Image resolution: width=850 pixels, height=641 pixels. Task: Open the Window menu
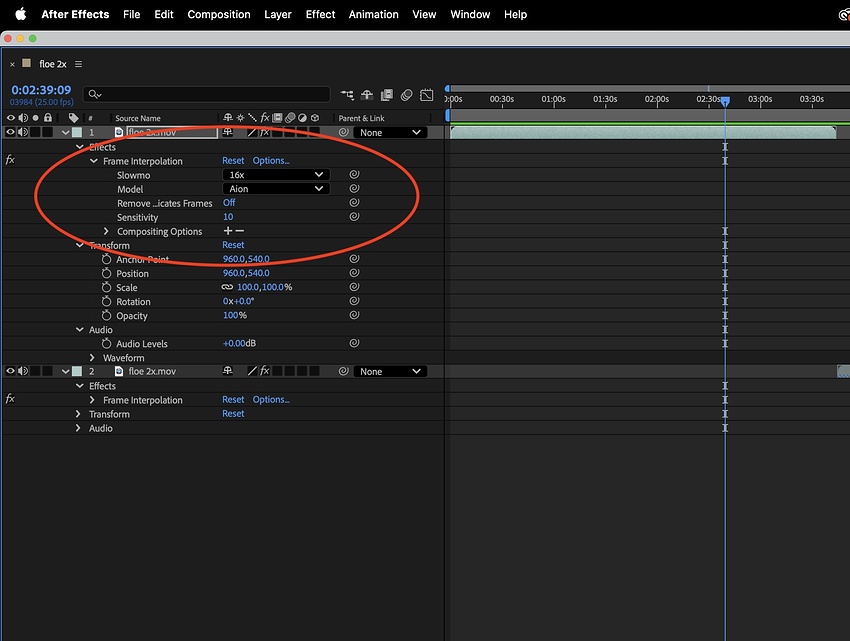470,14
